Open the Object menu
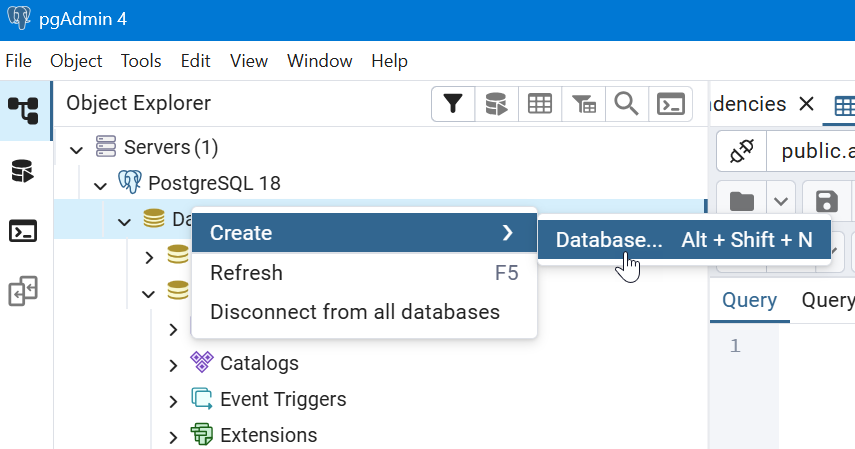Screen dimensions: 855x449 point(76,61)
